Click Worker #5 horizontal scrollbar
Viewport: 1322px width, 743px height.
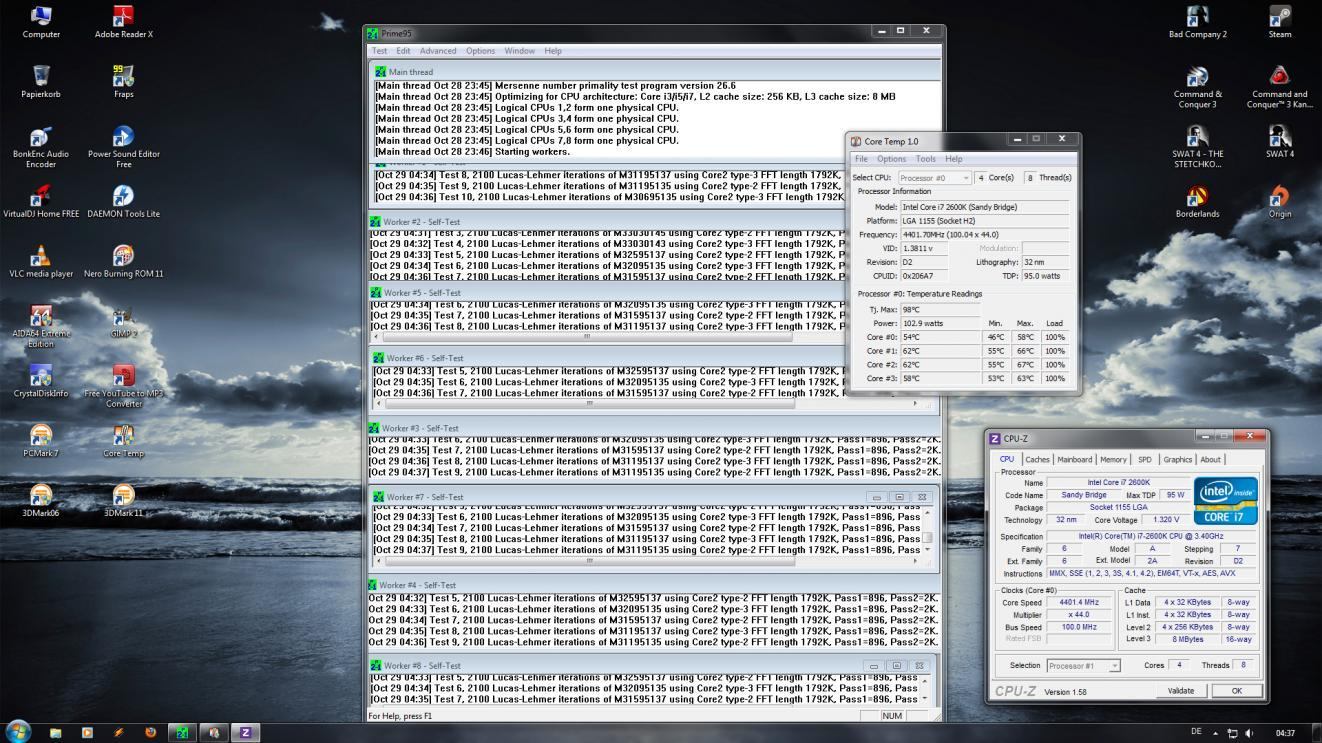[x=587, y=337]
